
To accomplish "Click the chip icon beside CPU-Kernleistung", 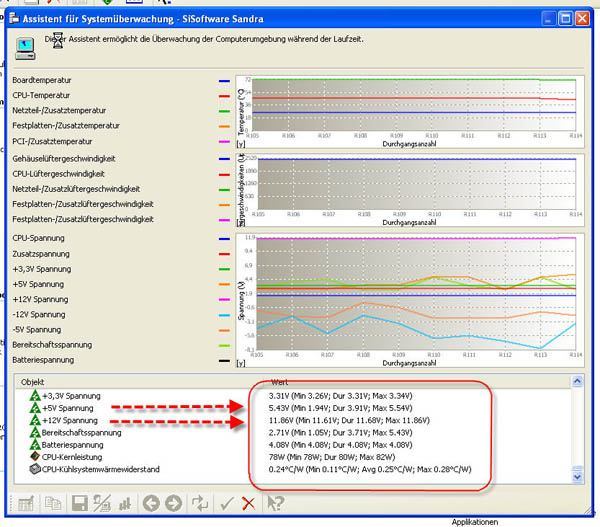I will pos(35,457).
